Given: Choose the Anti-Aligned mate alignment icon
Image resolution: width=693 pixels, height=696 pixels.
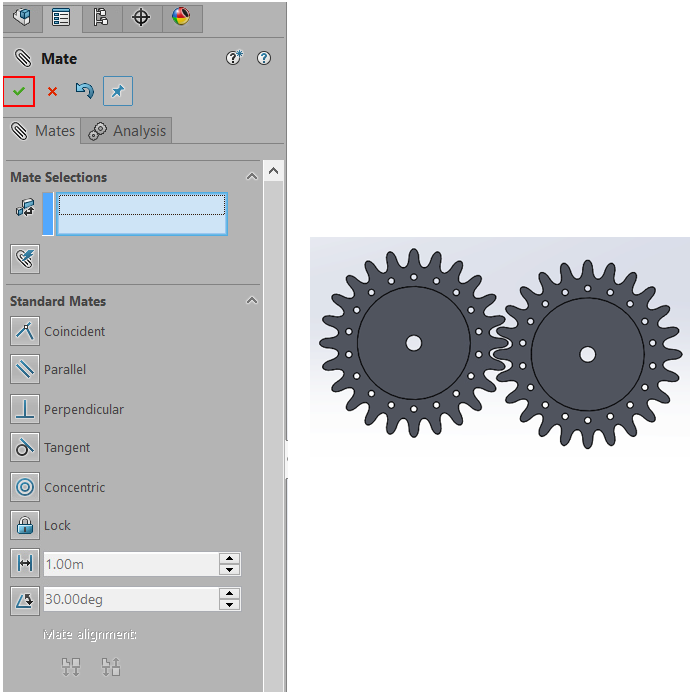Looking at the screenshot, I should (x=111, y=667).
